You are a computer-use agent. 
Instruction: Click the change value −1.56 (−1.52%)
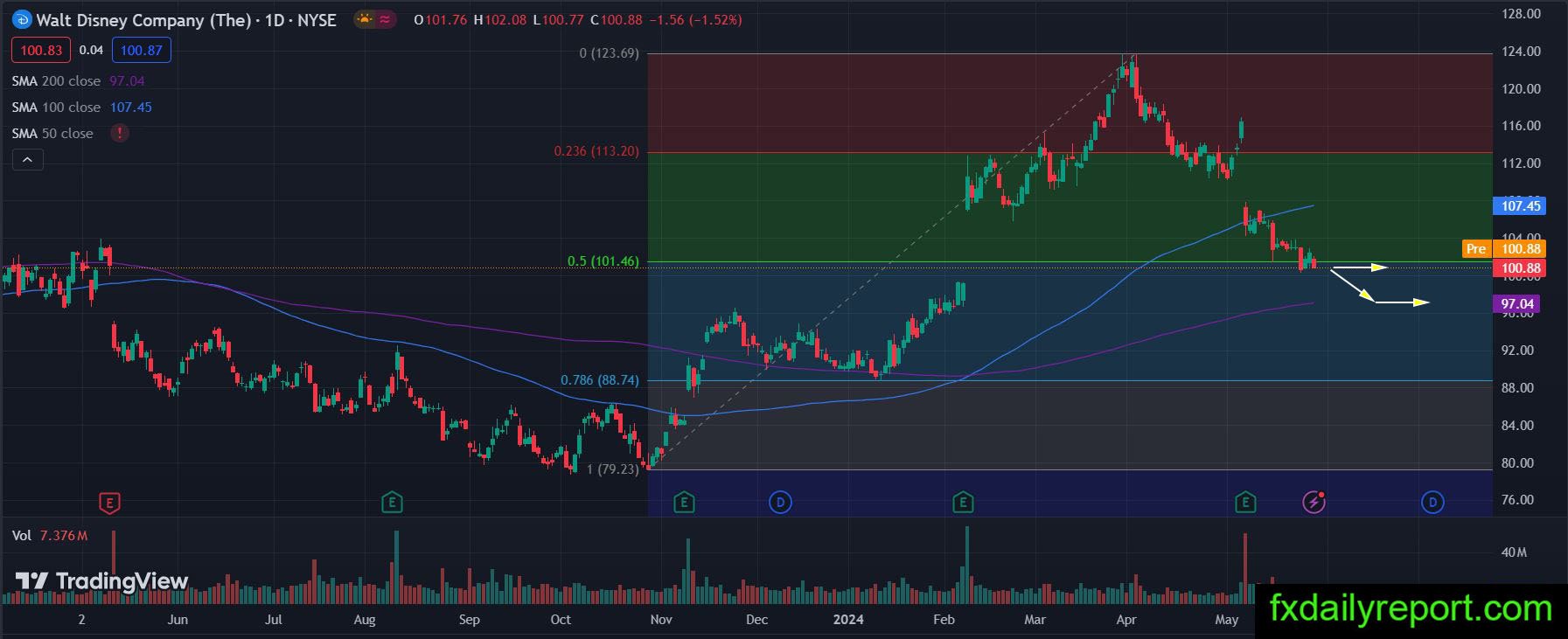(x=695, y=19)
